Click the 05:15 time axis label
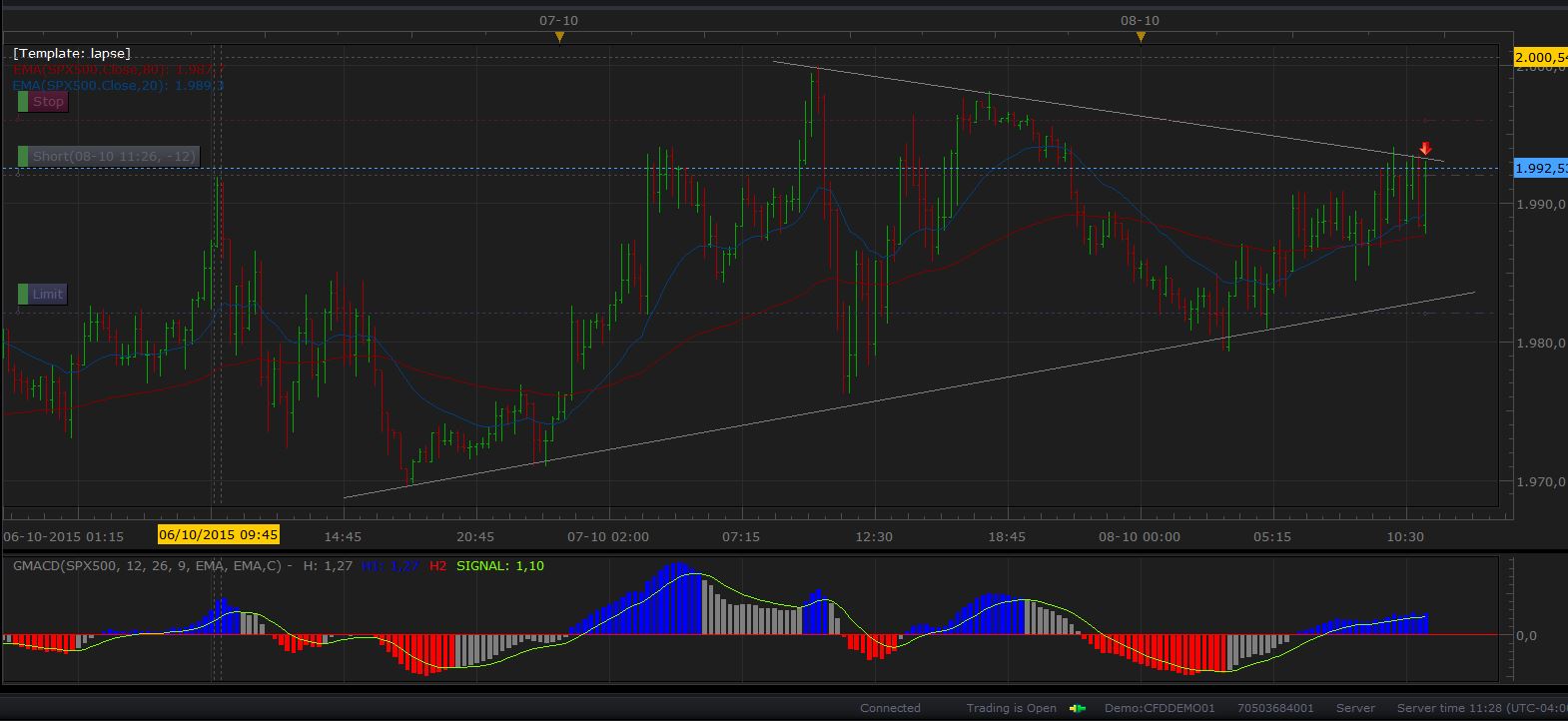 click(x=1272, y=536)
